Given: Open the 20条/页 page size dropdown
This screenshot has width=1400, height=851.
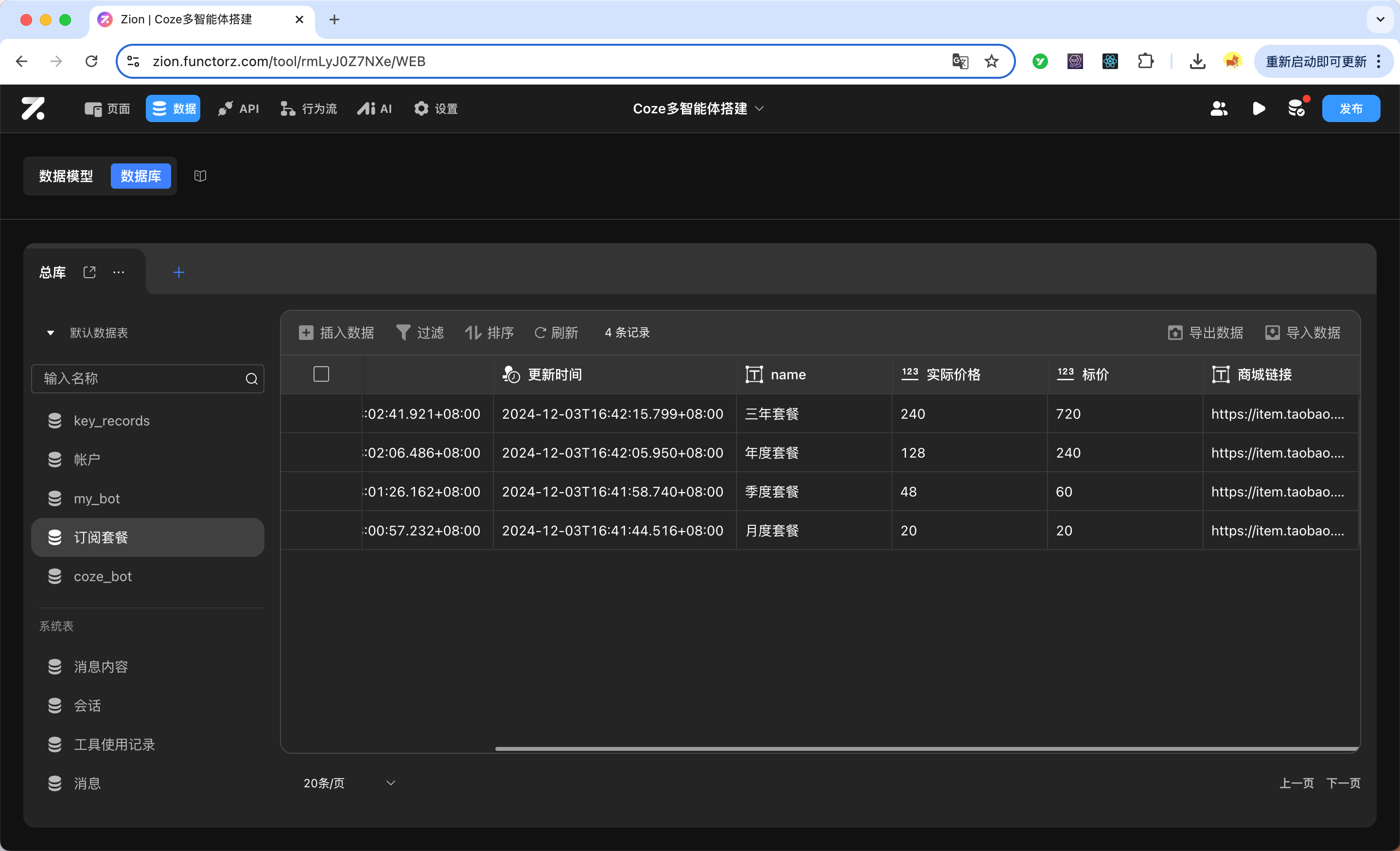Looking at the screenshot, I should [349, 783].
